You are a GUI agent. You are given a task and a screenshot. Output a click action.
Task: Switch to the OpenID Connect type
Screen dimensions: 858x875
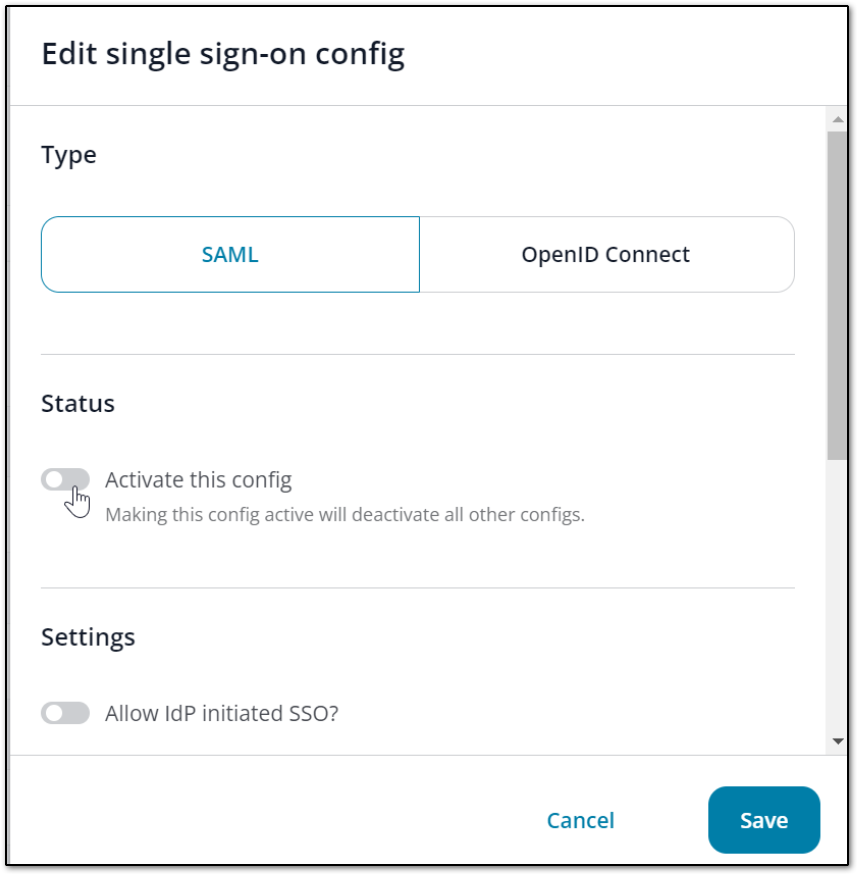pos(606,255)
